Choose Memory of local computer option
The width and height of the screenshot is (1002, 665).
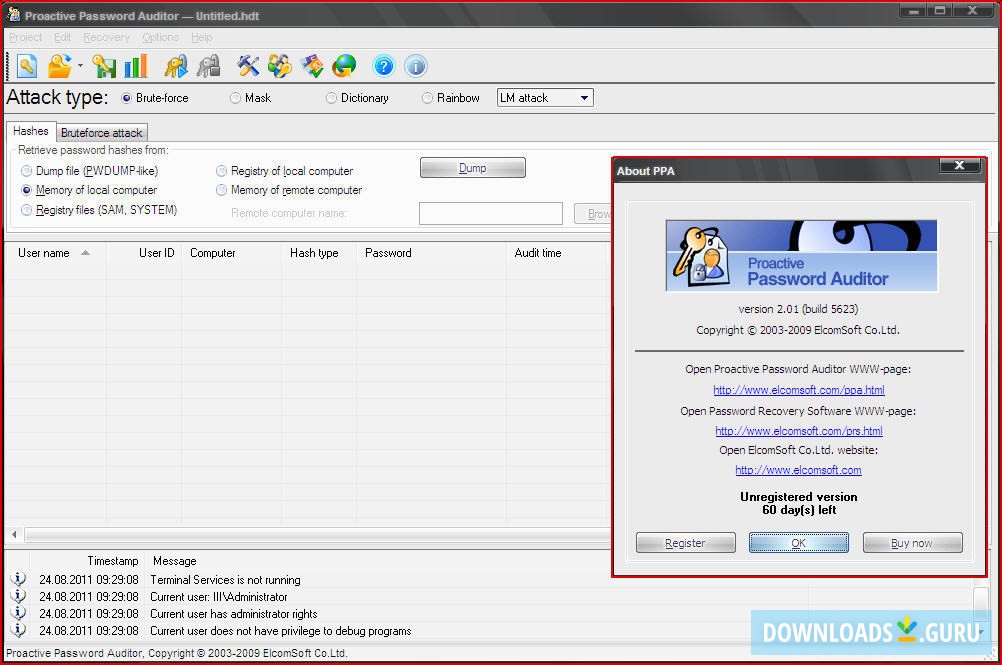point(89,190)
